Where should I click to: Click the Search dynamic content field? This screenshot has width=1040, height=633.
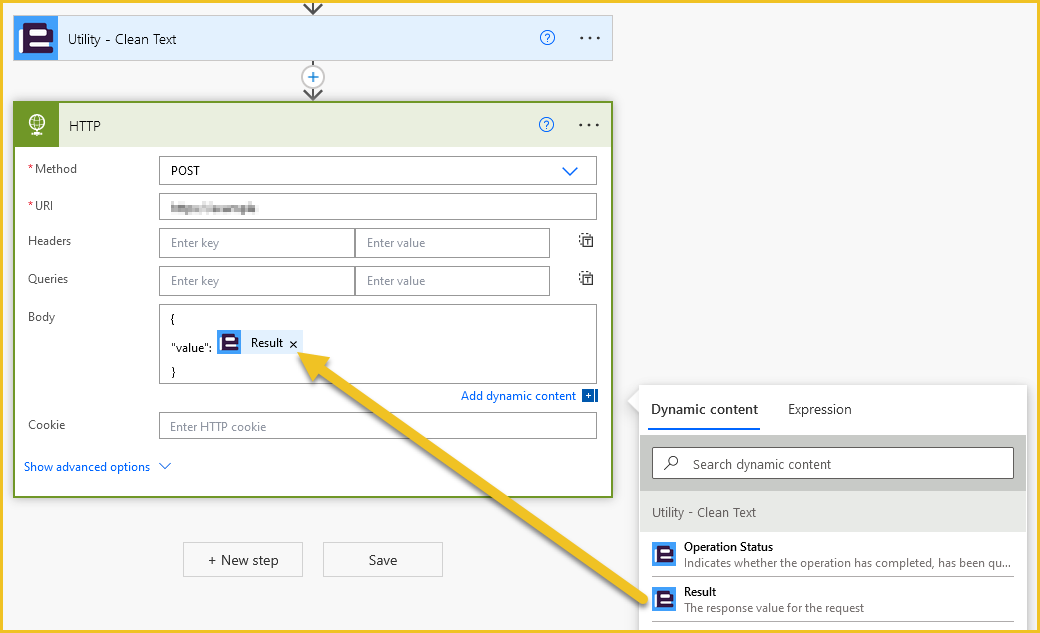point(833,463)
